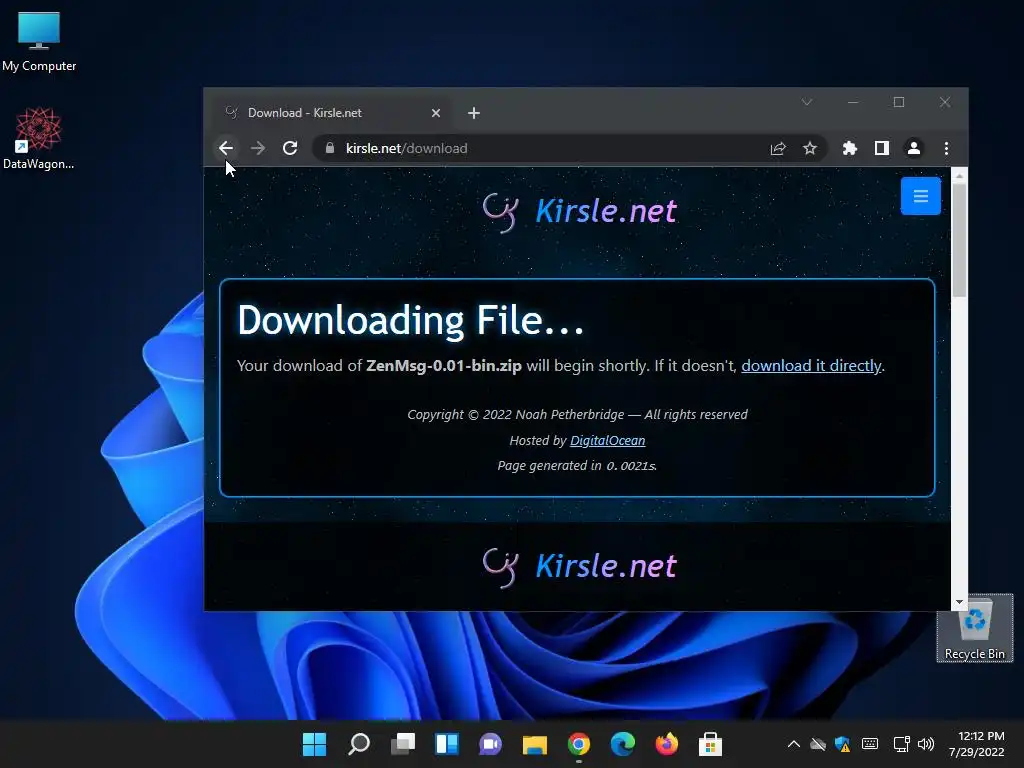
Task: View site info via the padlock icon
Action: click(x=330, y=148)
